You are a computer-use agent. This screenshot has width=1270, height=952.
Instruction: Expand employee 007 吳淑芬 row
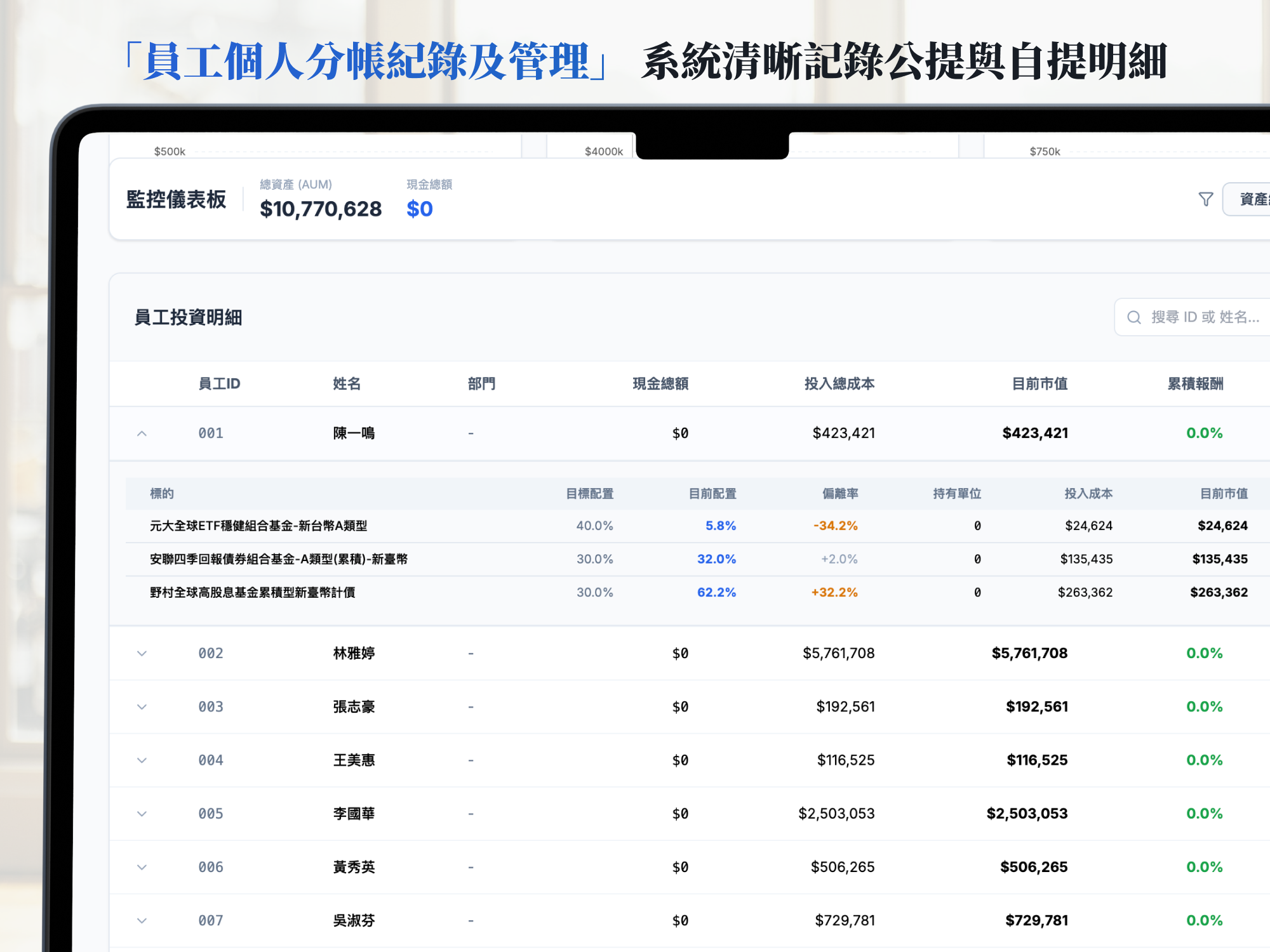(x=142, y=921)
